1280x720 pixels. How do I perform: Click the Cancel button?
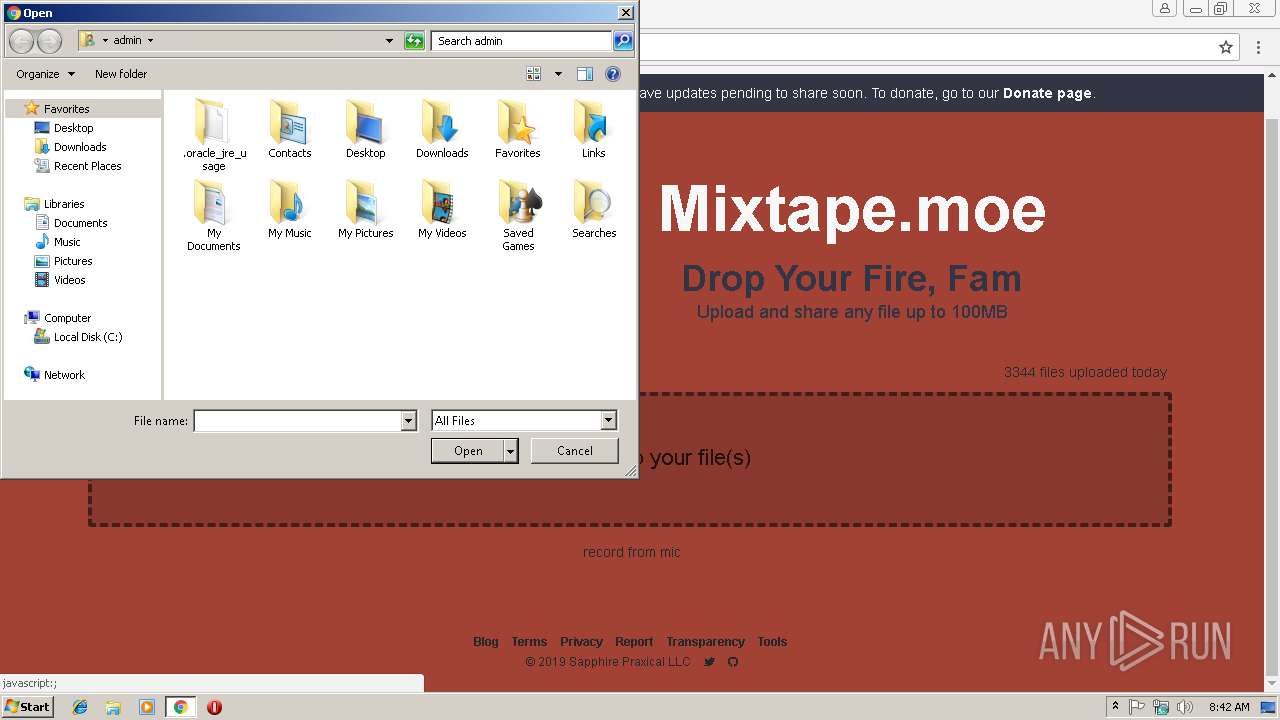(x=574, y=451)
